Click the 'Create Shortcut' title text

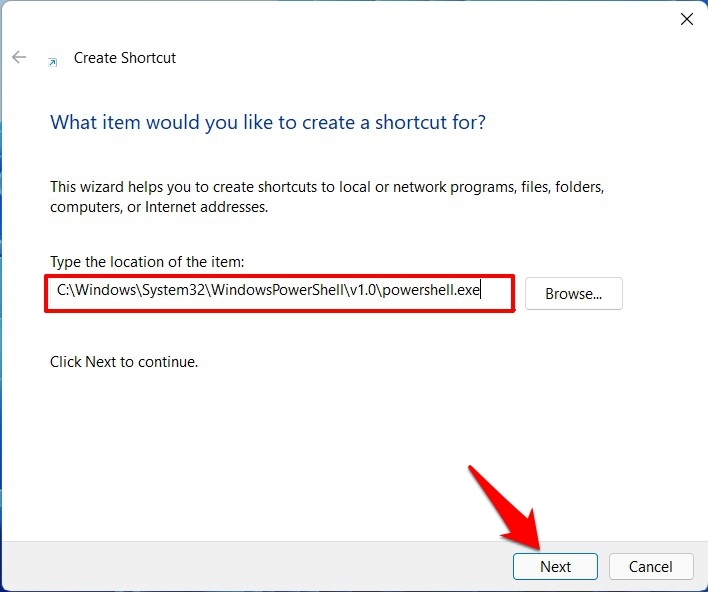click(x=125, y=58)
